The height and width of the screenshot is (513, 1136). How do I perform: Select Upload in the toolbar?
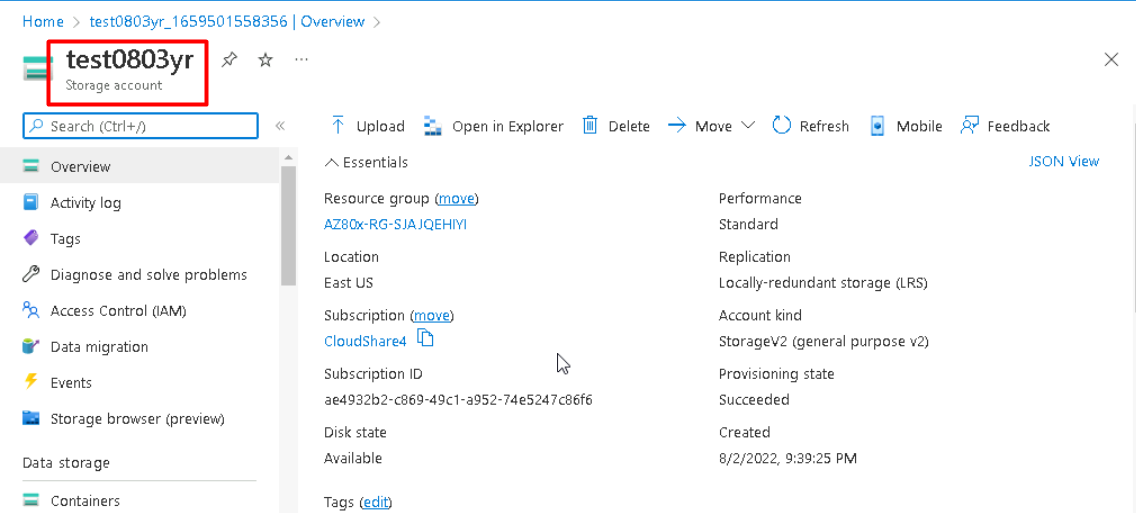click(380, 126)
